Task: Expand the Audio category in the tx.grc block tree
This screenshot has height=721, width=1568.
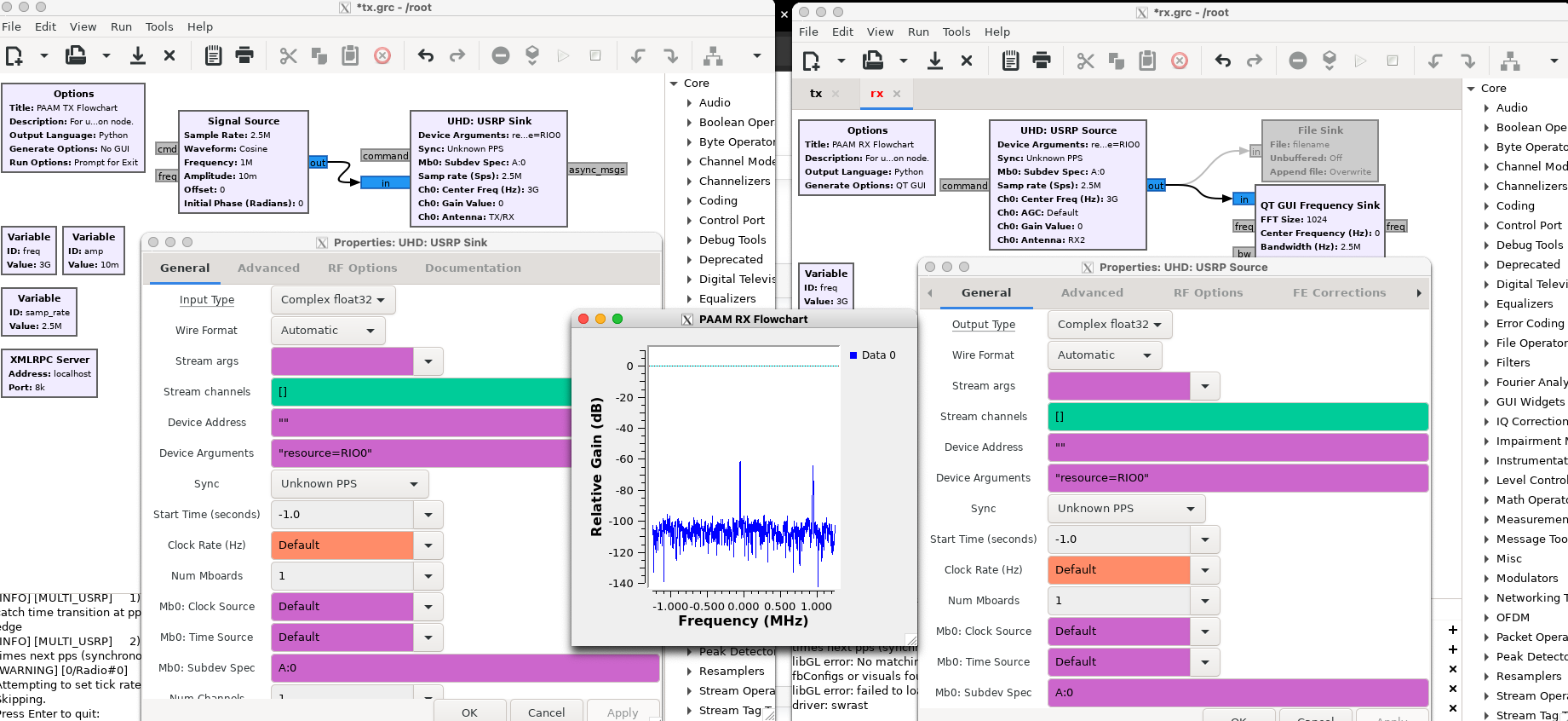Action: tap(690, 103)
